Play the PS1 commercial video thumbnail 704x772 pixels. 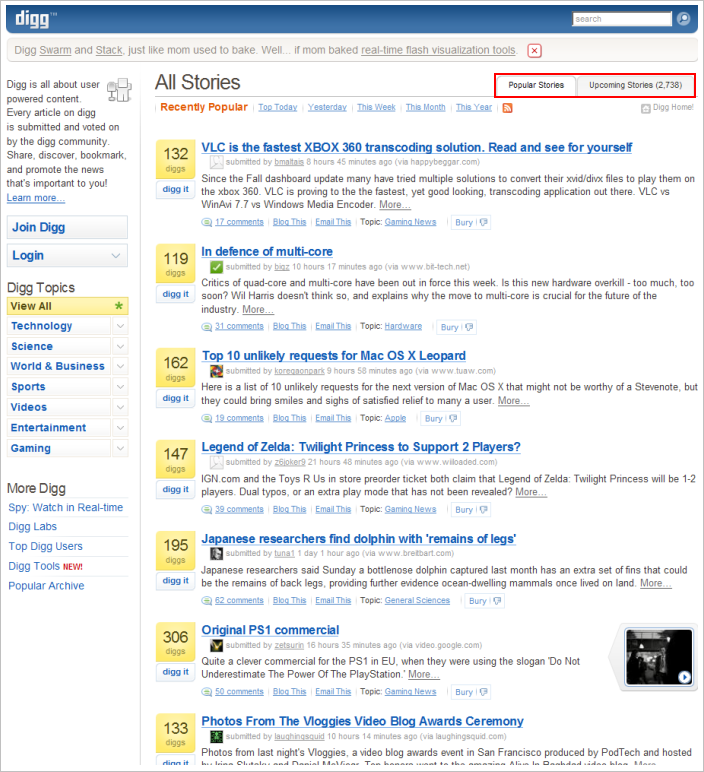659,657
